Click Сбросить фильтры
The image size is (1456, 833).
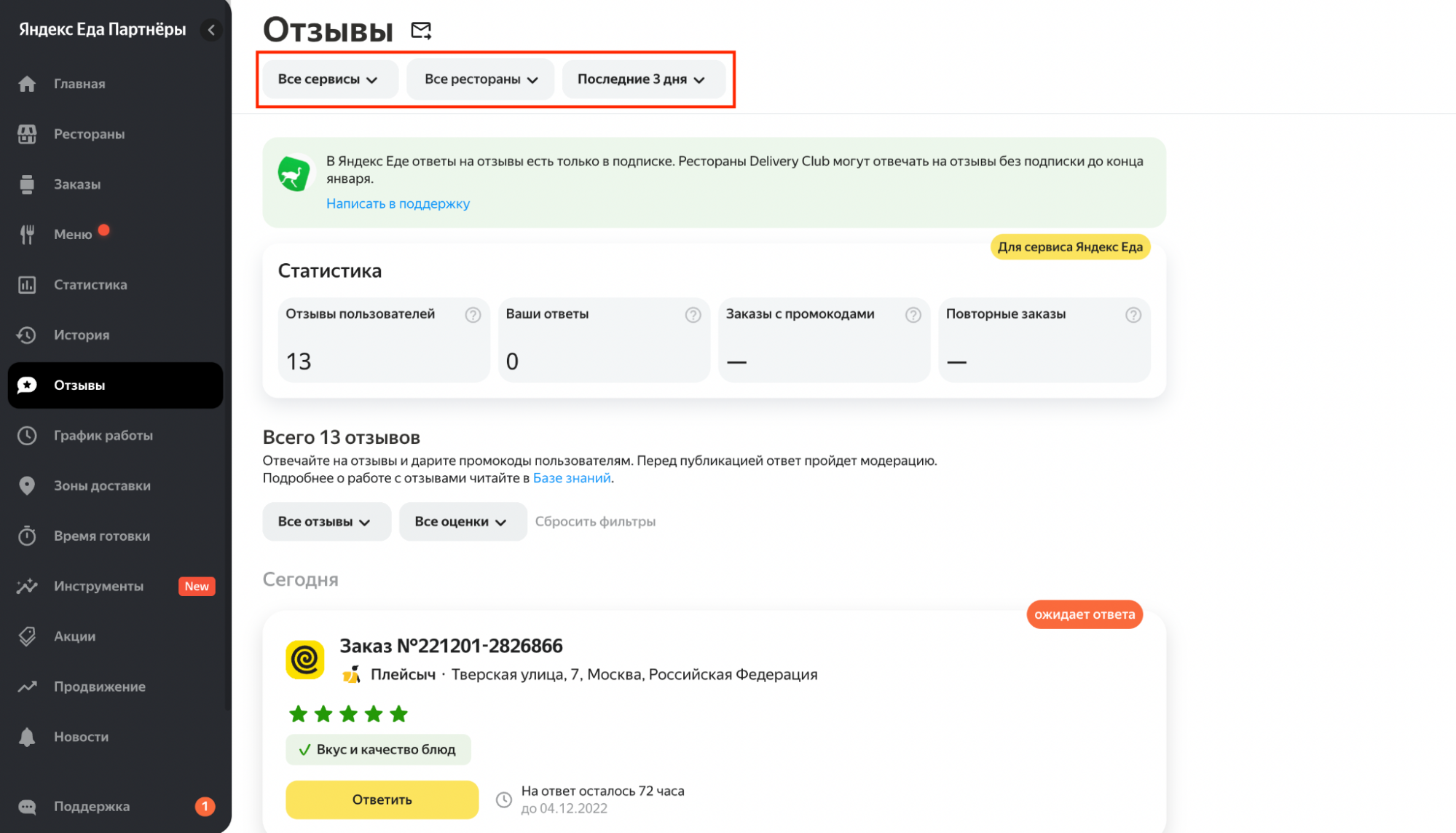(595, 522)
